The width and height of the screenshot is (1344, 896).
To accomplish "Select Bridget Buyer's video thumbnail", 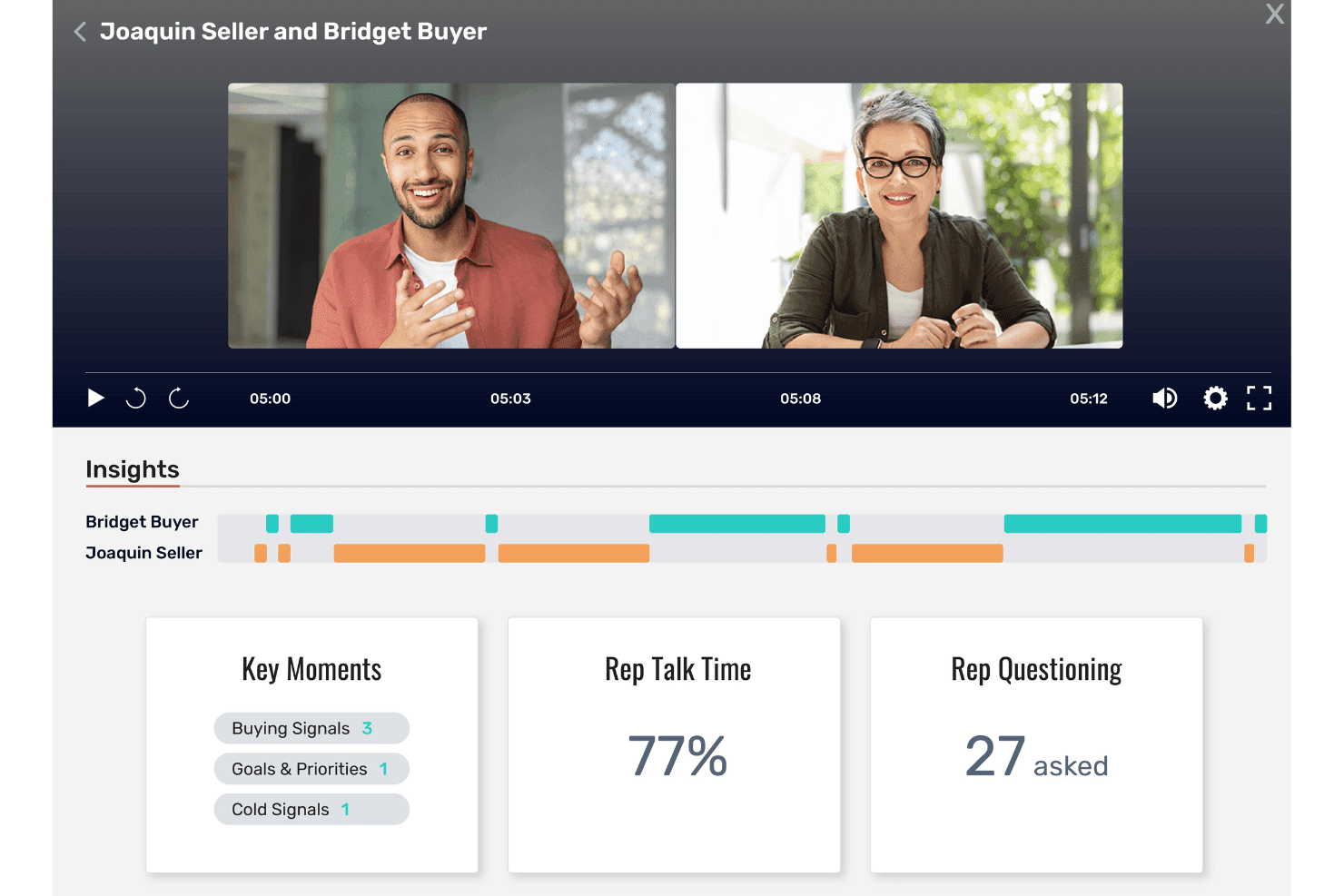I will [x=899, y=216].
